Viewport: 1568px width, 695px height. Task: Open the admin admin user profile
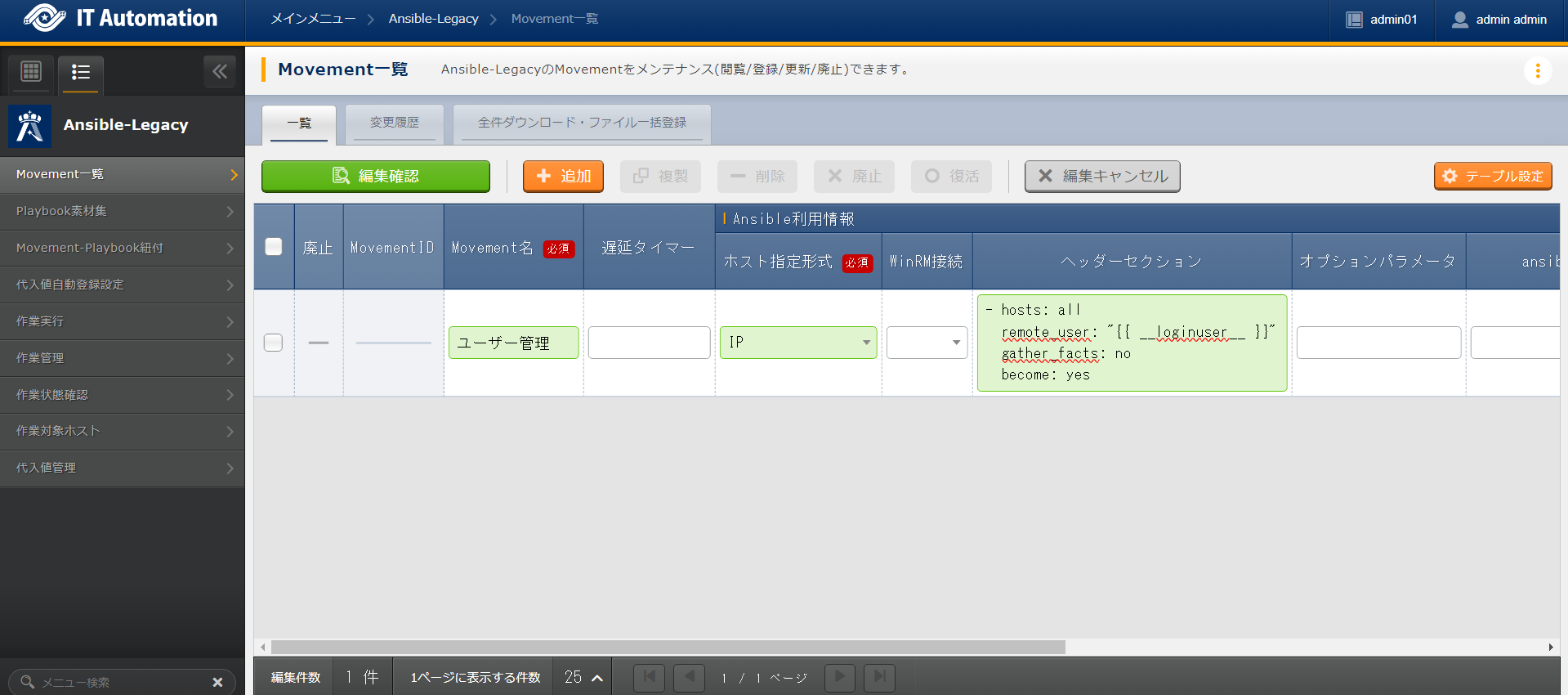[x=1500, y=20]
